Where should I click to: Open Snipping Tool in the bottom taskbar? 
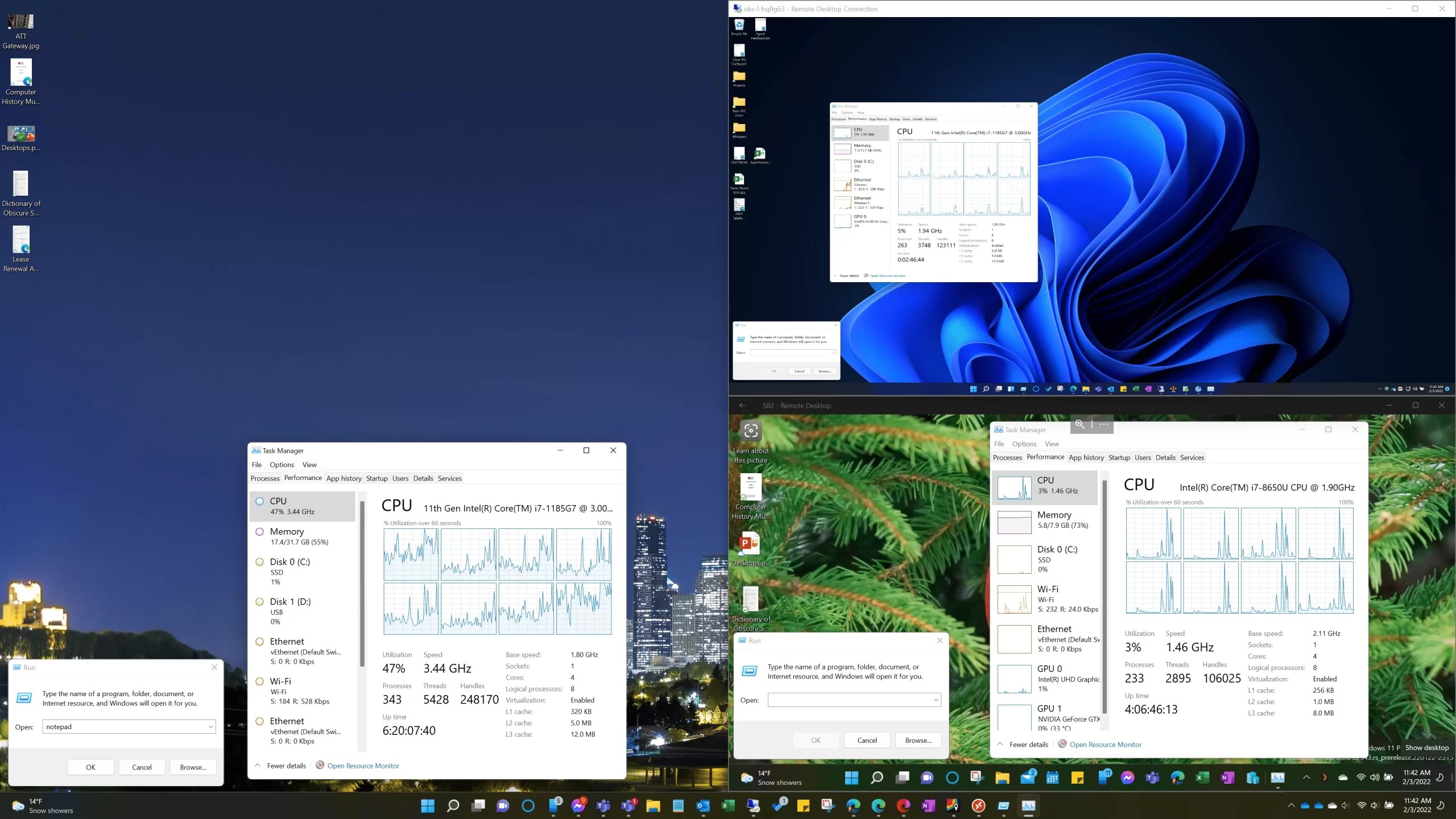[827, 805]
